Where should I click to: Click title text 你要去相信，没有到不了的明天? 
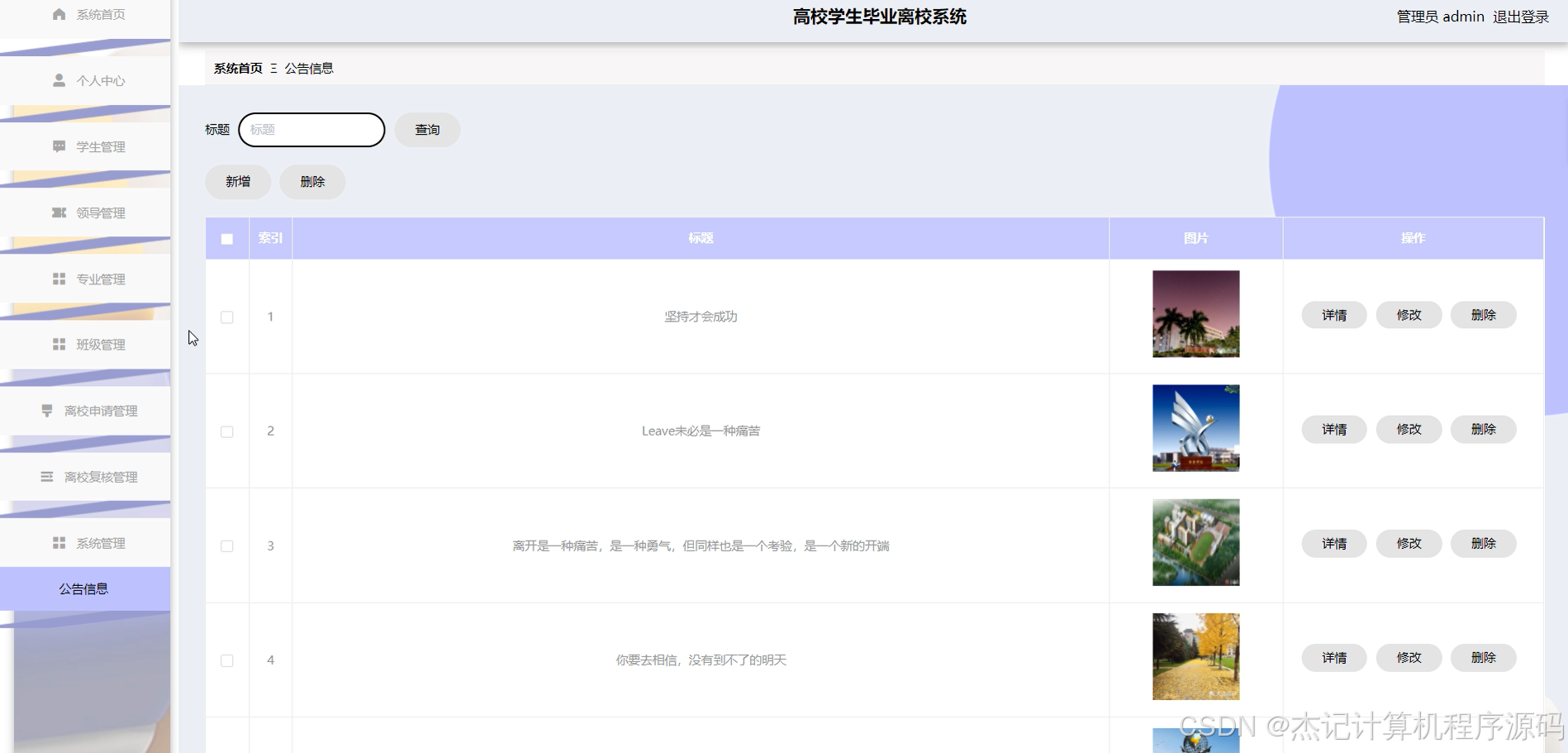(701, 660)
